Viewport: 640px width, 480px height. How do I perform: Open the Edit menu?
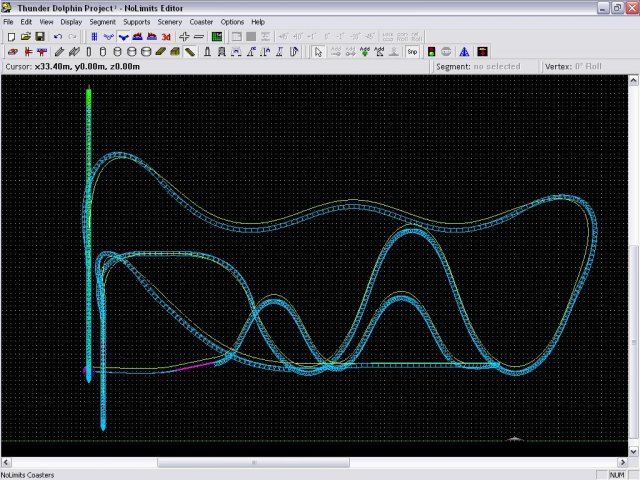point(26,22)
